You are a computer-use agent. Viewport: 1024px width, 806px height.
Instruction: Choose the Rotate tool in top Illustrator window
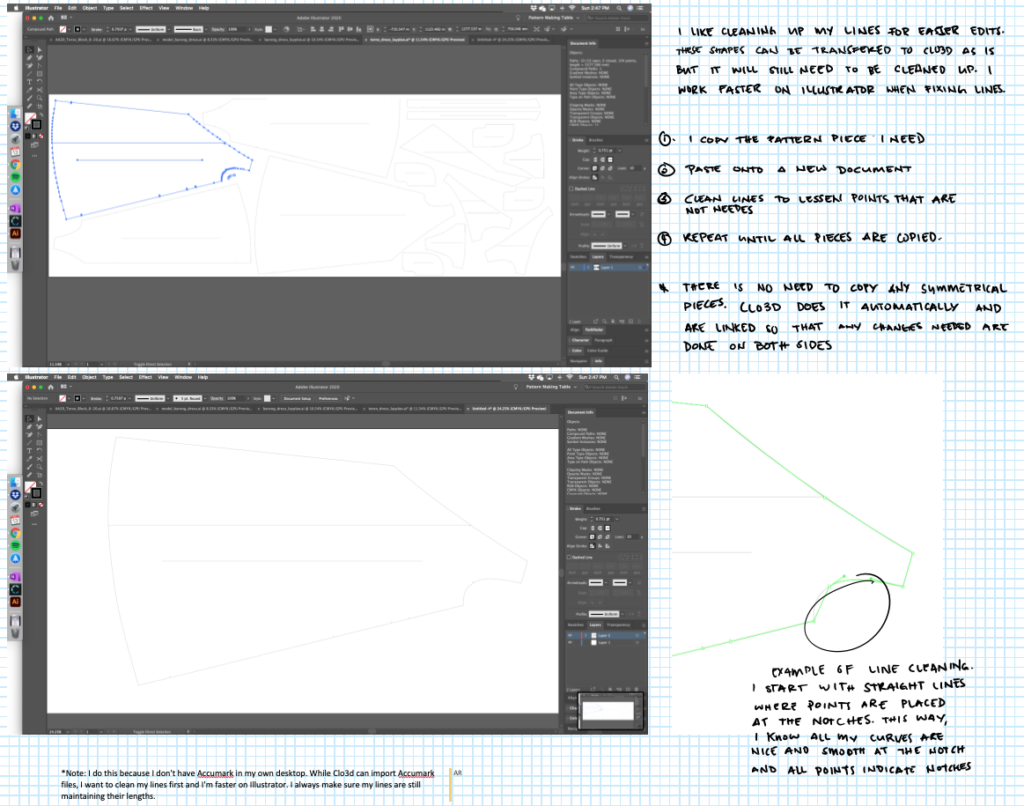(39, 82)
